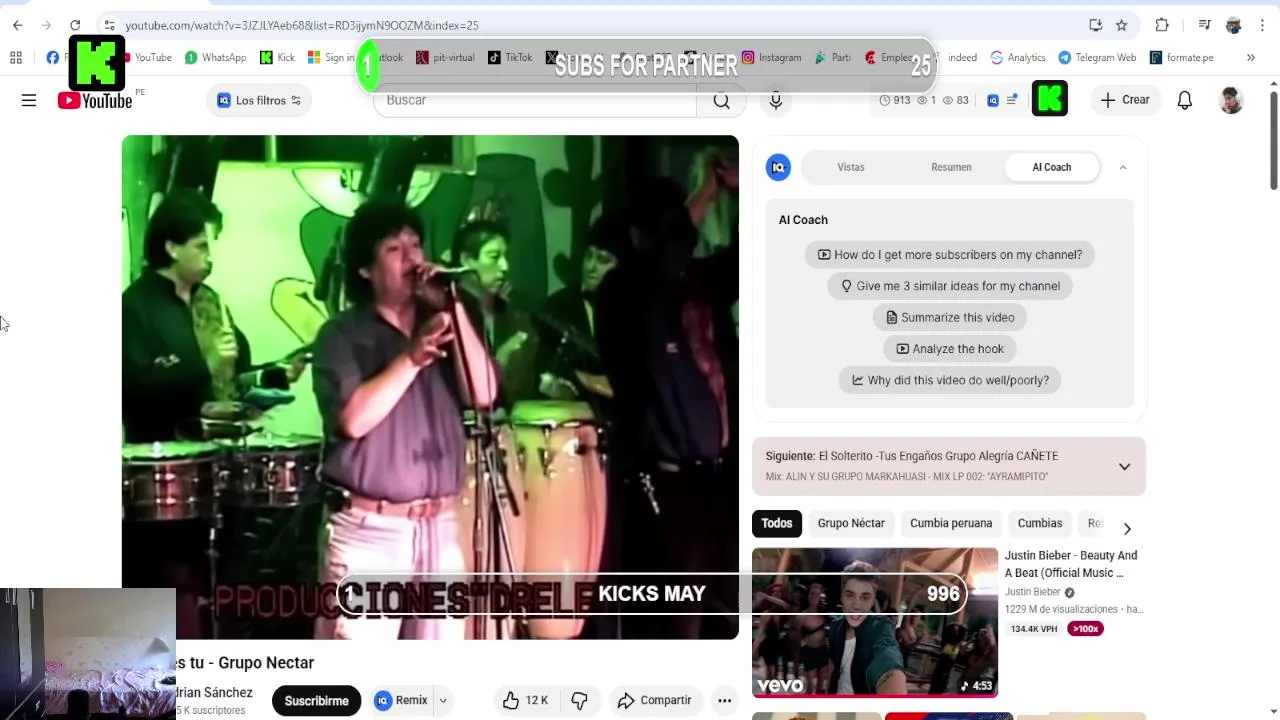Image resolution: width=1280 pixels, height=720 pixels.
Task: Click the Remix button
Action: tap(402, 701)
